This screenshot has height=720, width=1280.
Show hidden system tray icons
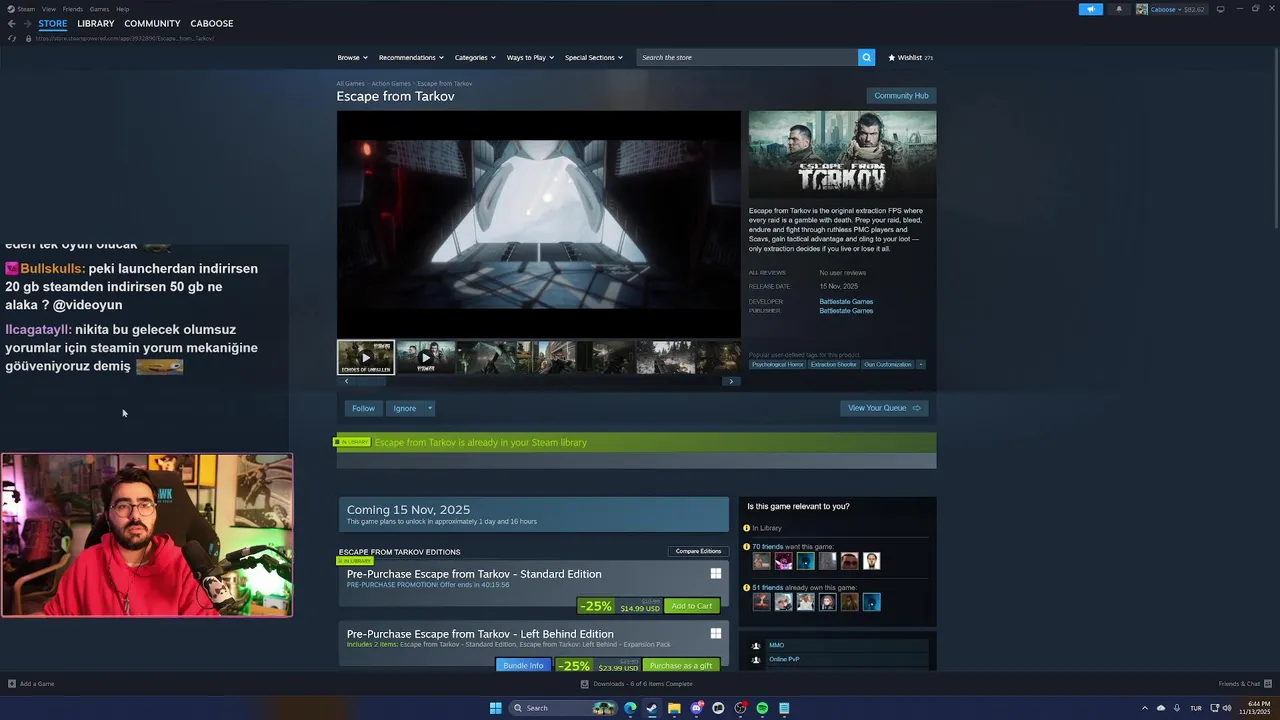click(1145, 708)
